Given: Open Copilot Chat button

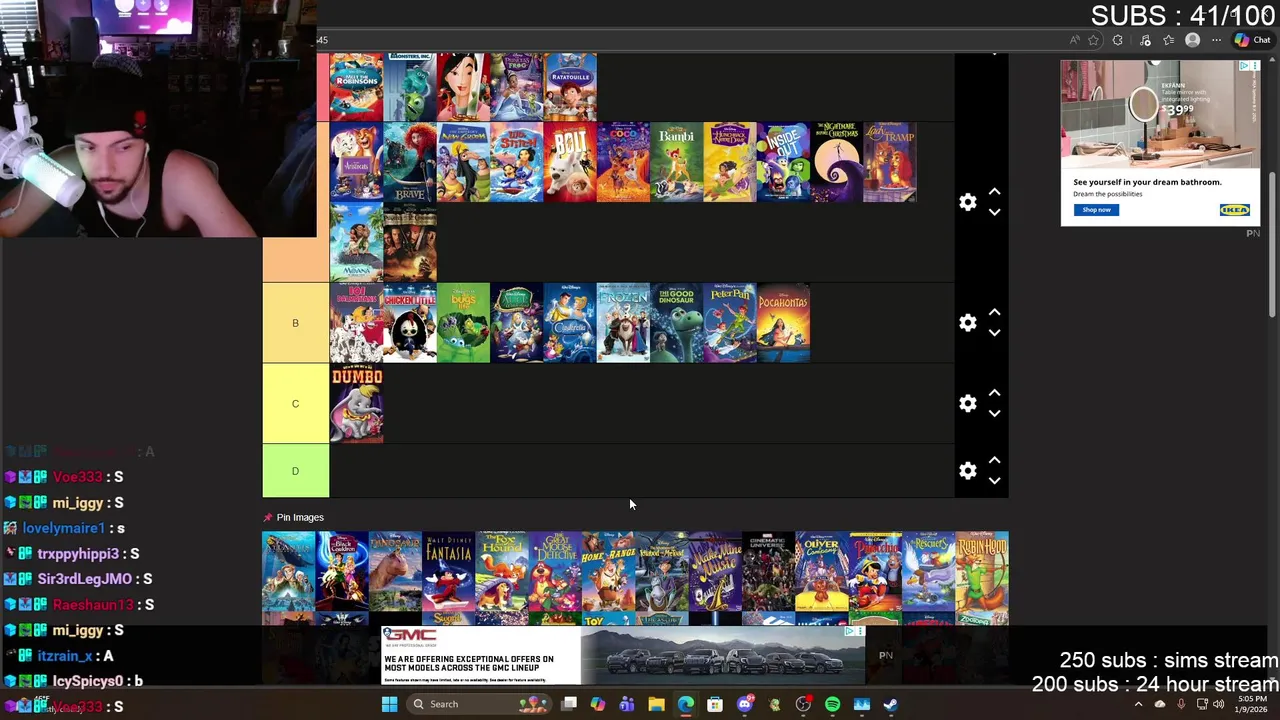Looking at the screenshot, I should click(x=1253, y=40).
